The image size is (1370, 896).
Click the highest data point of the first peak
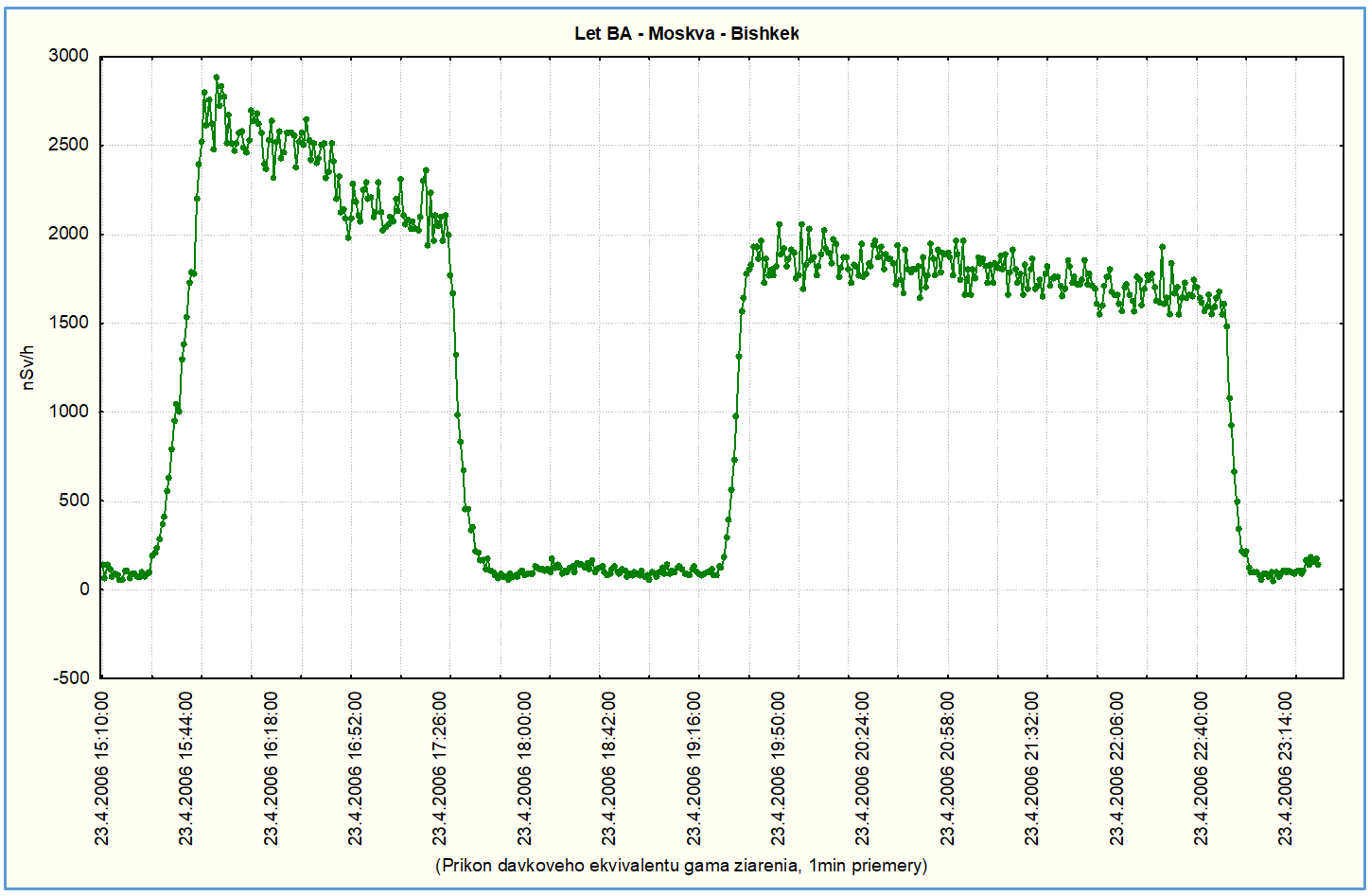tap(217, 78)
